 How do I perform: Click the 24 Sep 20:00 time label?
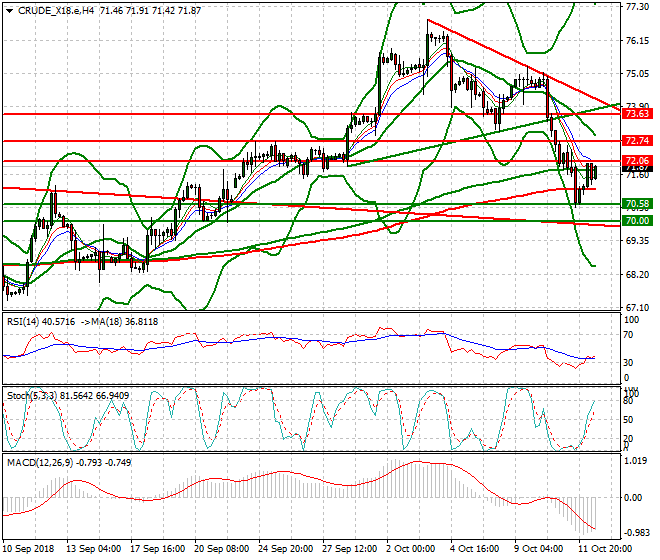point(285,549)
